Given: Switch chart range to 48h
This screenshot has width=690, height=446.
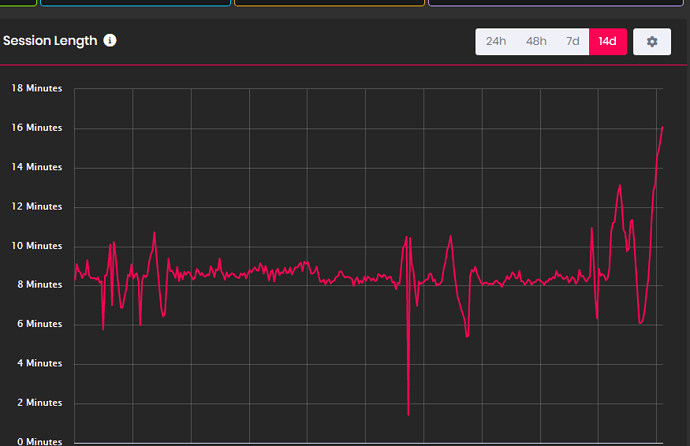Looking at the screenshot, I should [x=536, y=42].
